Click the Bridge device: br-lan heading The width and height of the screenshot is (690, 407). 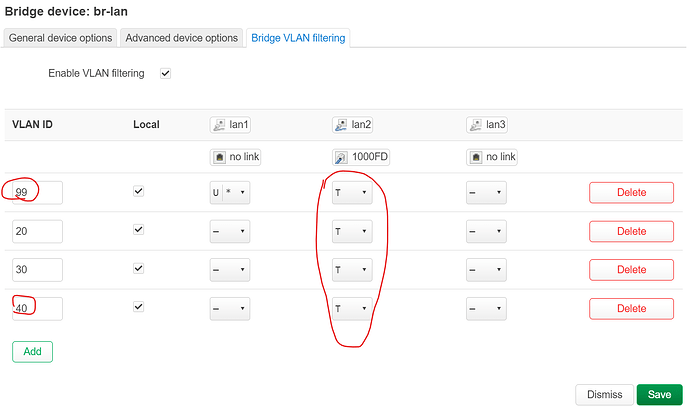click(66, 11)
